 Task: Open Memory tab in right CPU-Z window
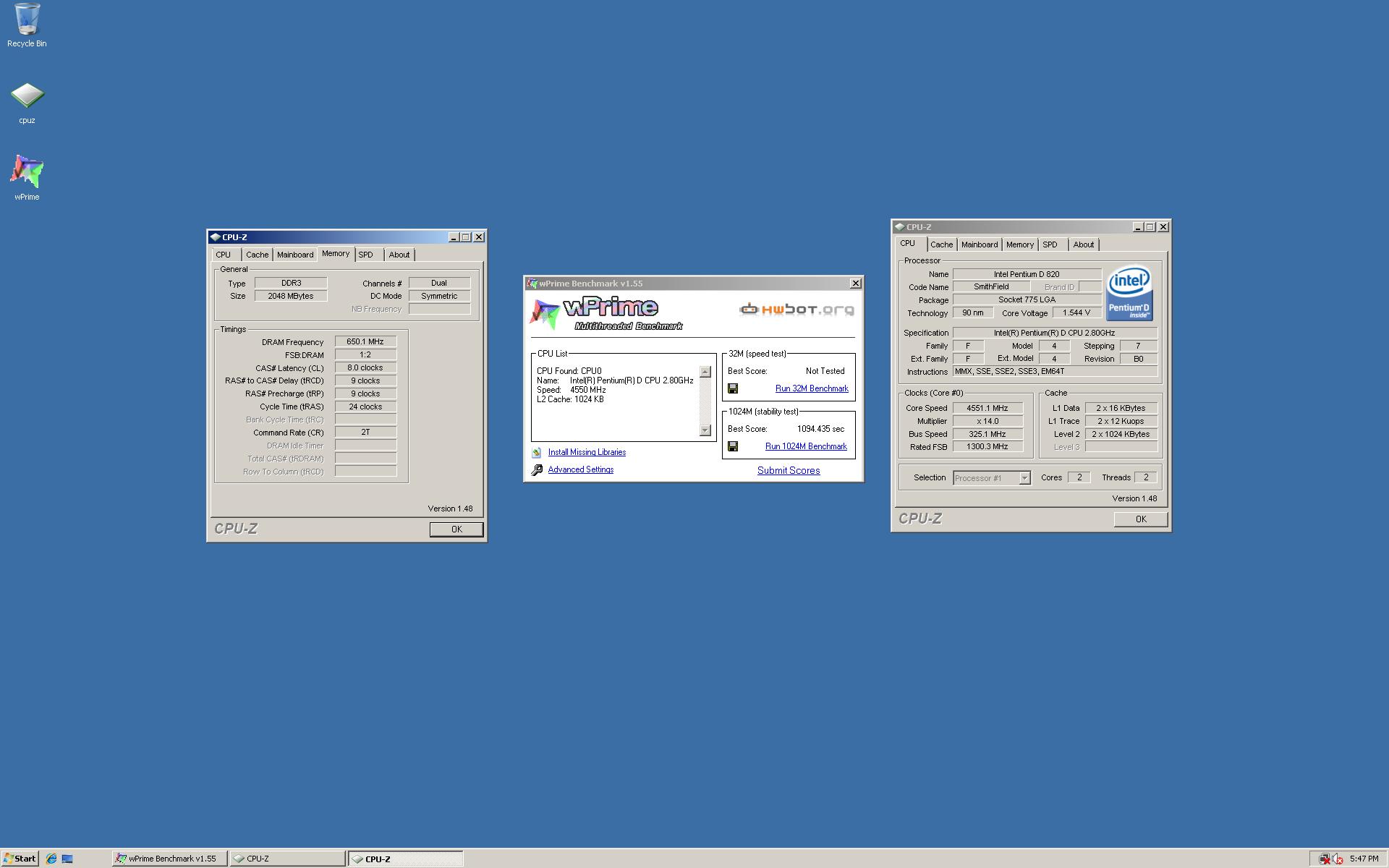[1020, 244]
